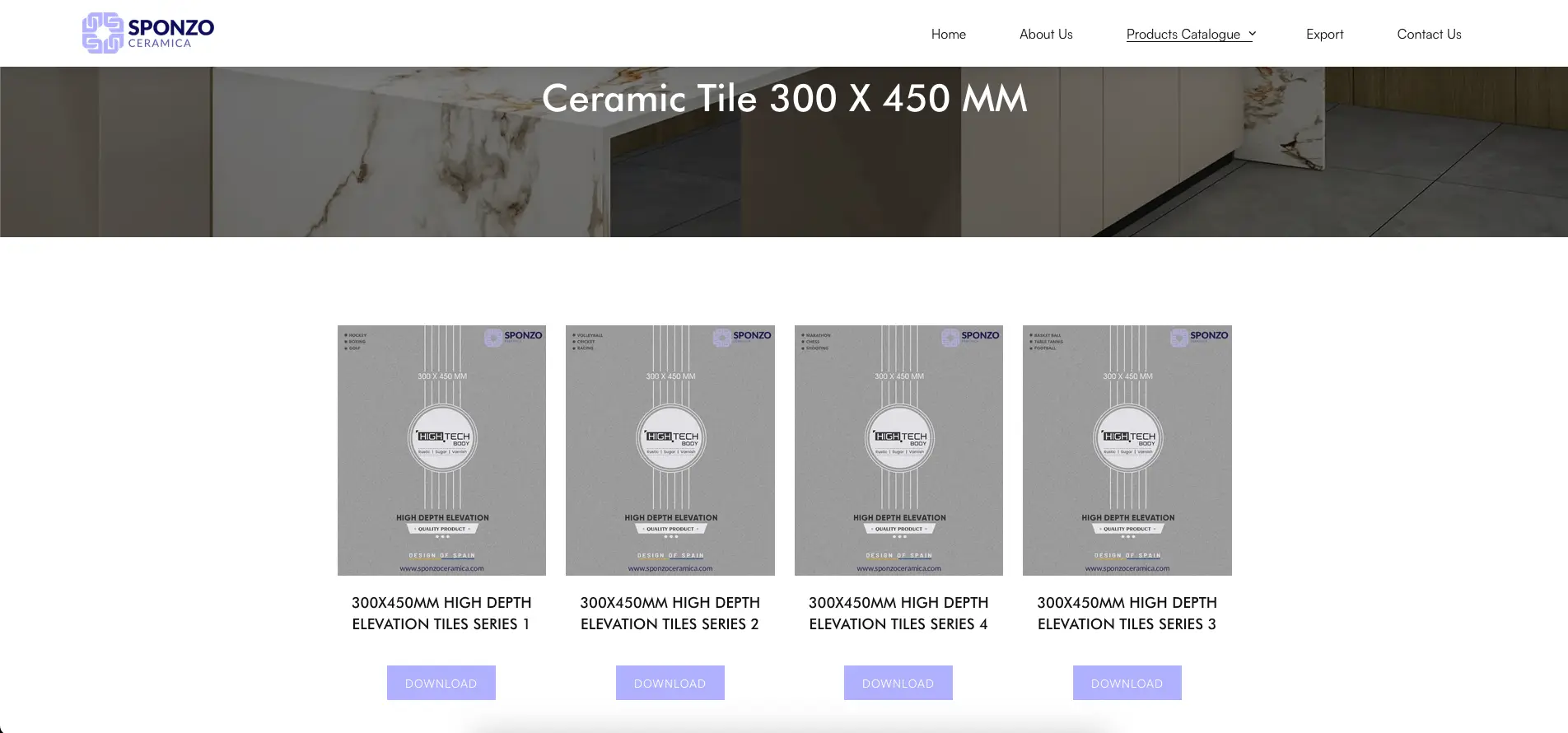The height and width of the screenshot is (733, 1568).
Task: Open the Series 4 catalogue cover thumbnail
Action: (898, 450)
